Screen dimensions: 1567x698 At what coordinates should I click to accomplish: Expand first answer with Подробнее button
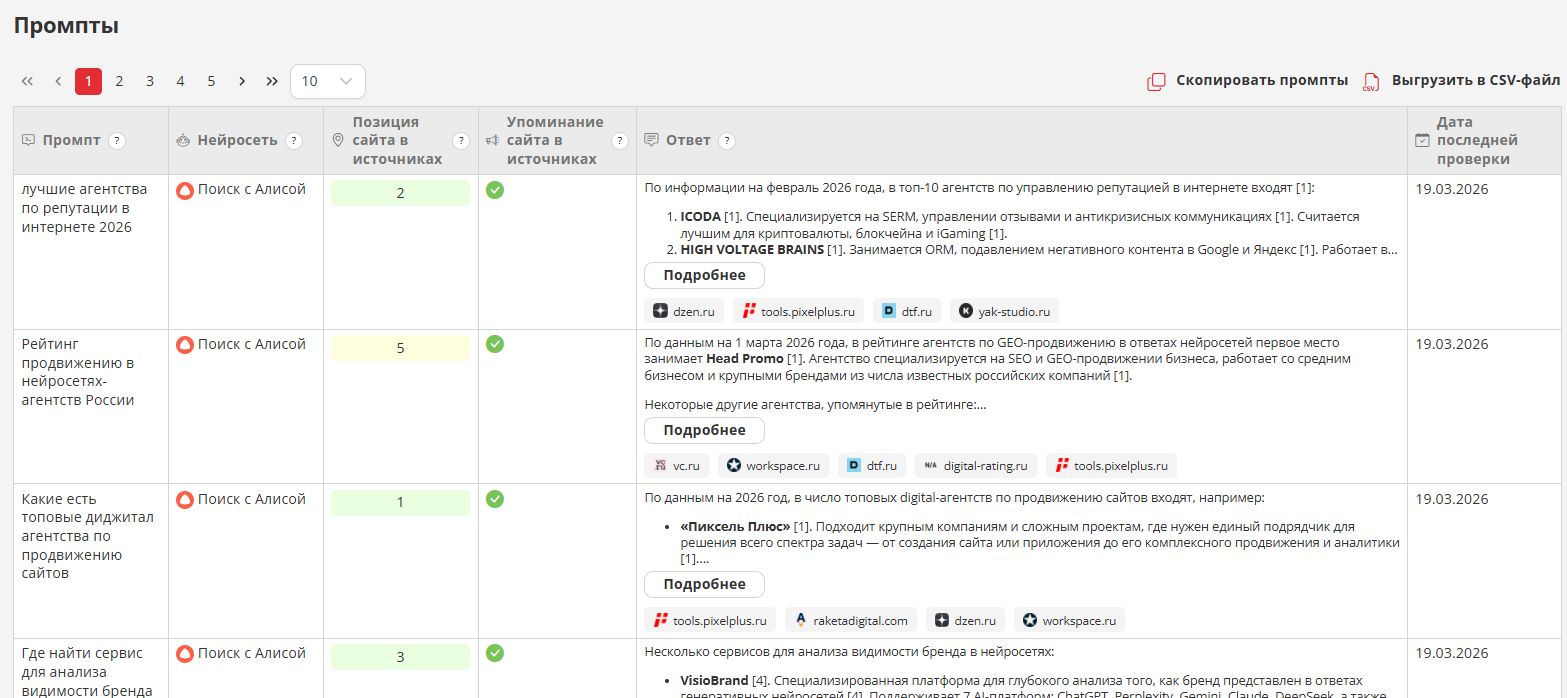pos(704,276)
